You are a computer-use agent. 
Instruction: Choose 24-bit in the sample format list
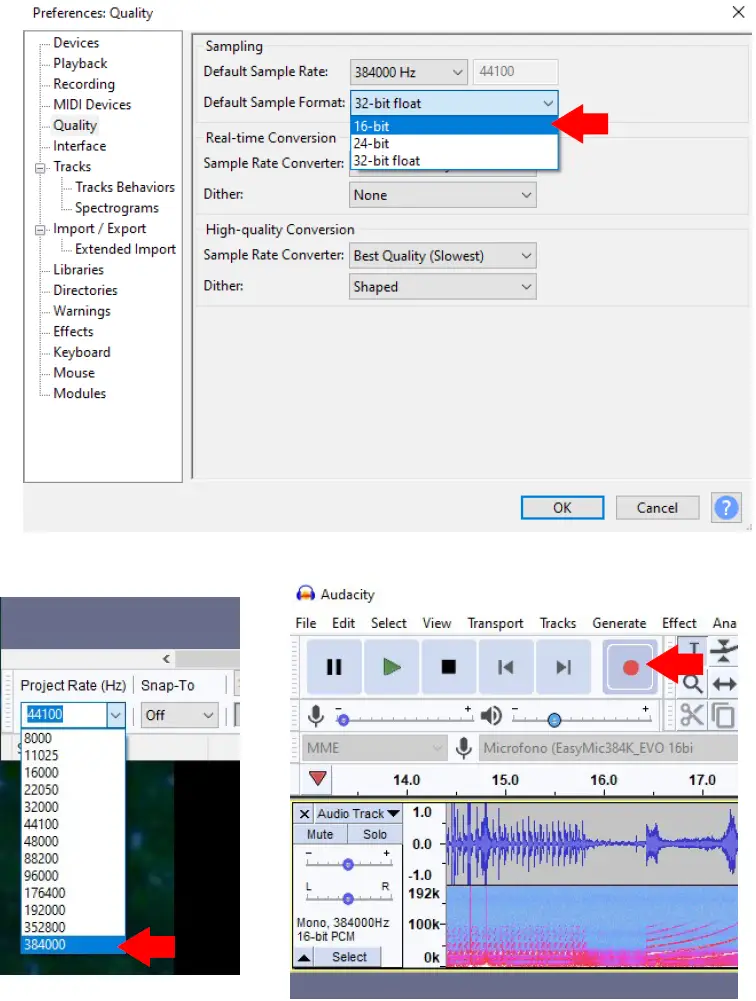[x=454, y=143]
